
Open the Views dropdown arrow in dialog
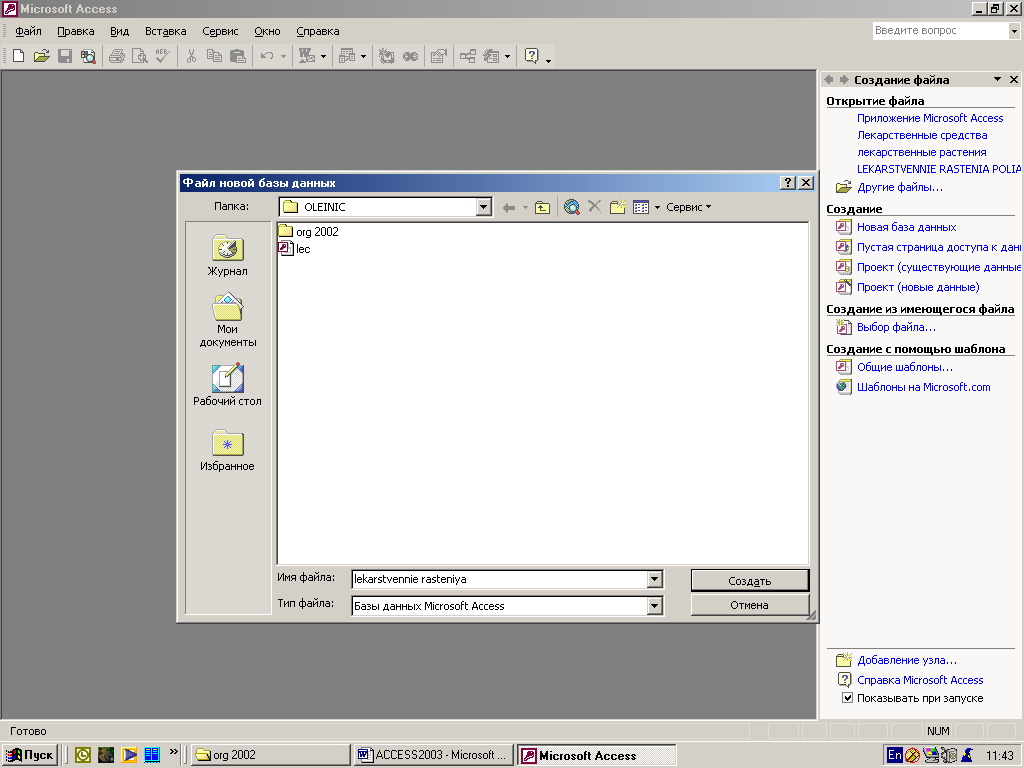click(x=657, y=208)
